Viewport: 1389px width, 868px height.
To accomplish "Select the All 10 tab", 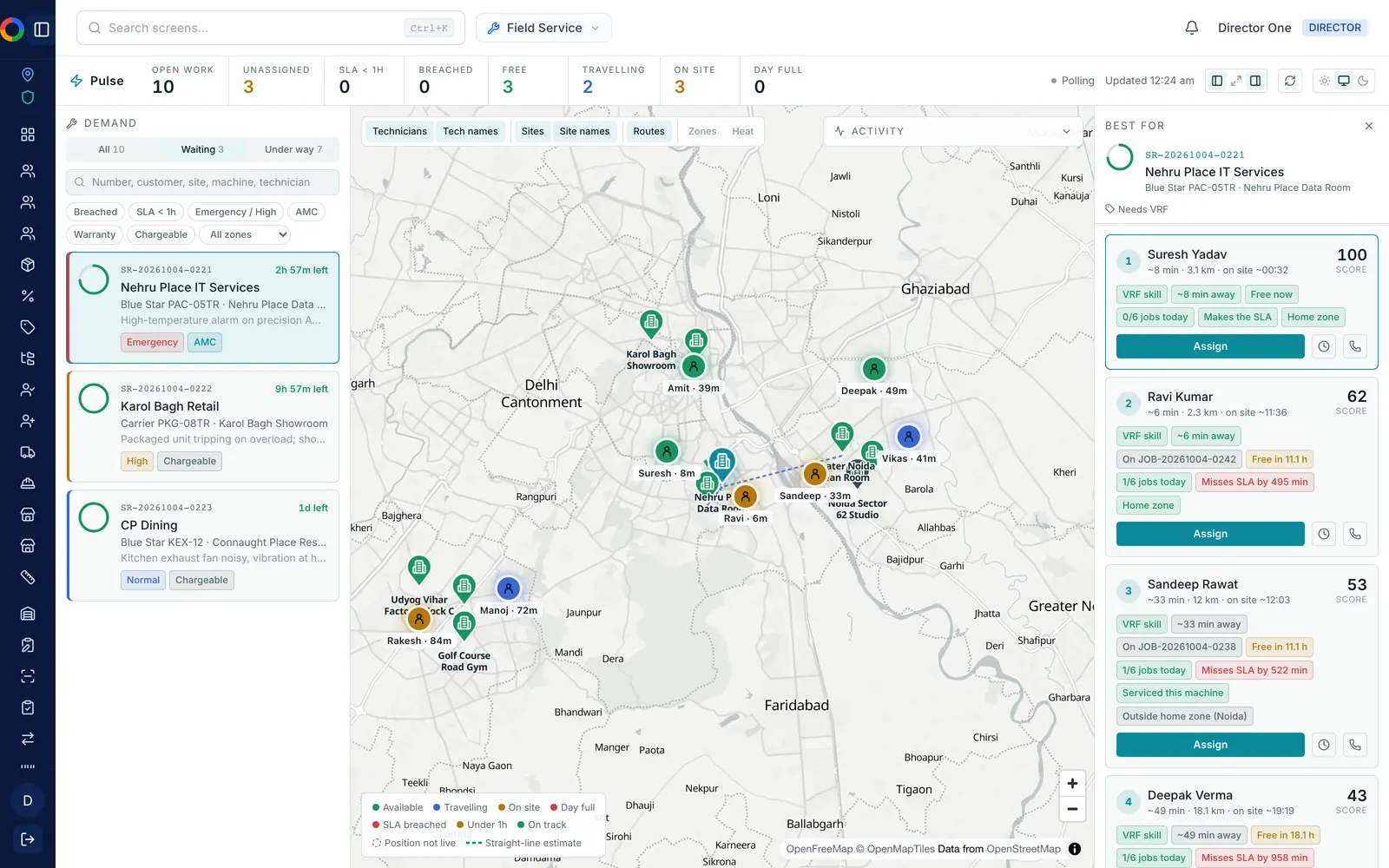I will [111, 149].
